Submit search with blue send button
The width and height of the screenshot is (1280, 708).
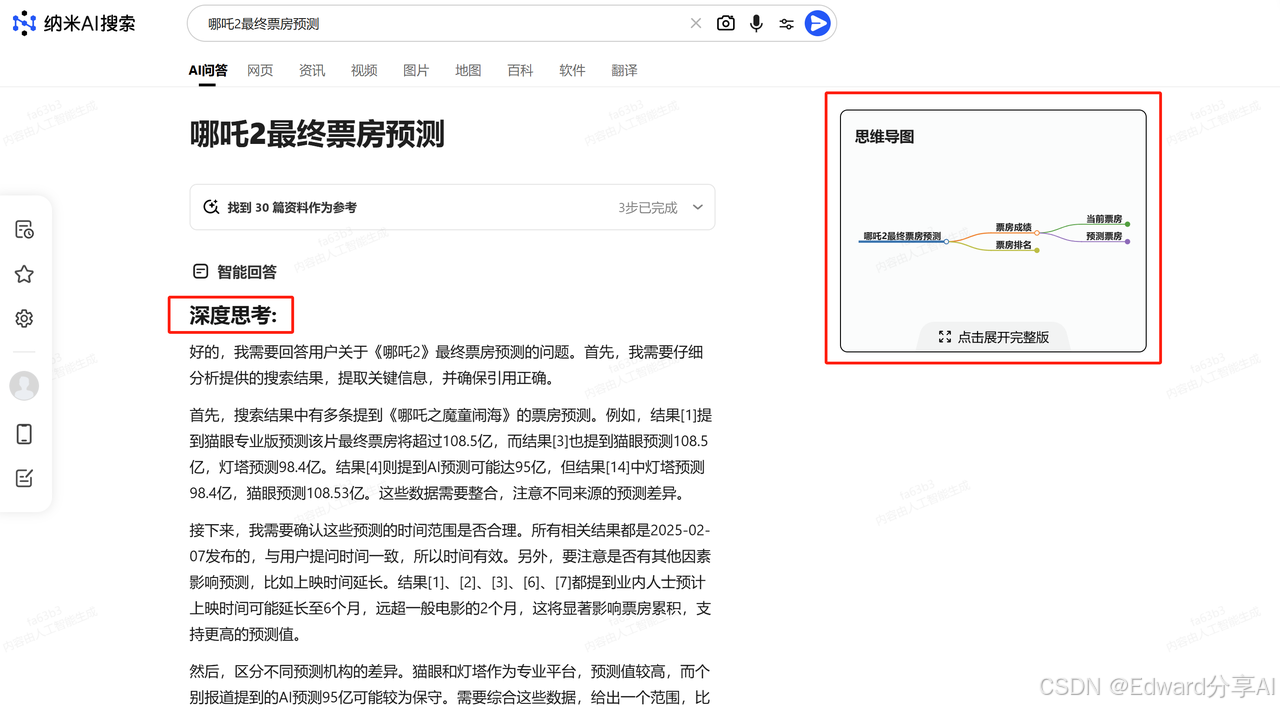tap(818, 23)
